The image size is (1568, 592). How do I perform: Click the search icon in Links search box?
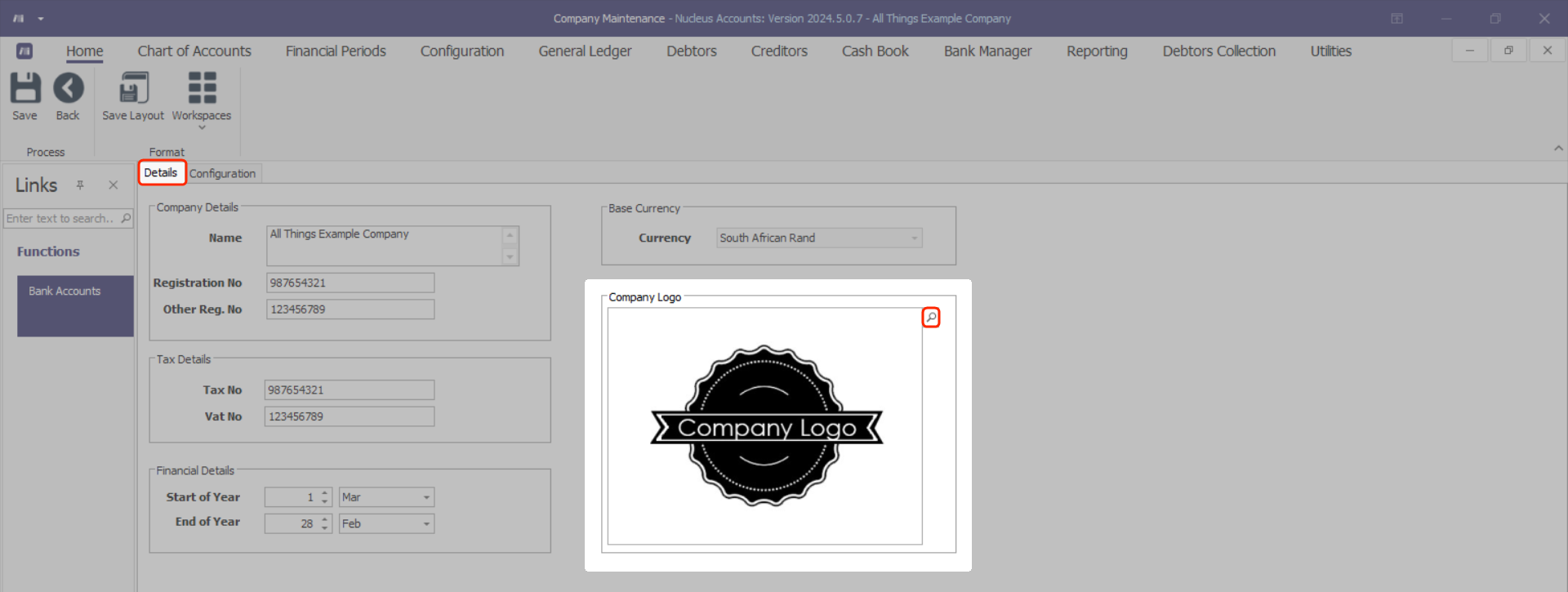click(126, 218)
